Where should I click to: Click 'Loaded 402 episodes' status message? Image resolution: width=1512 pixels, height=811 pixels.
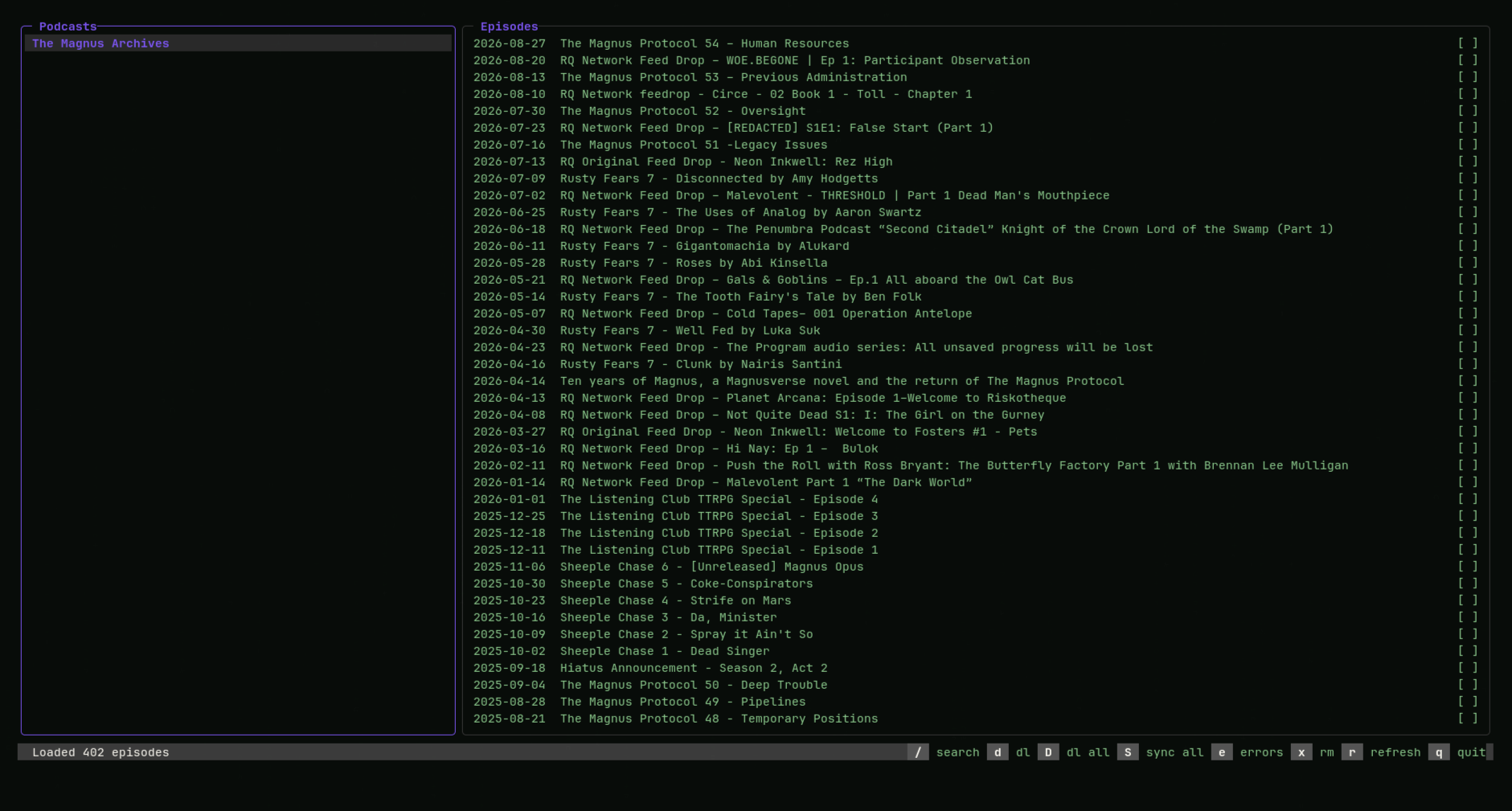100,752
